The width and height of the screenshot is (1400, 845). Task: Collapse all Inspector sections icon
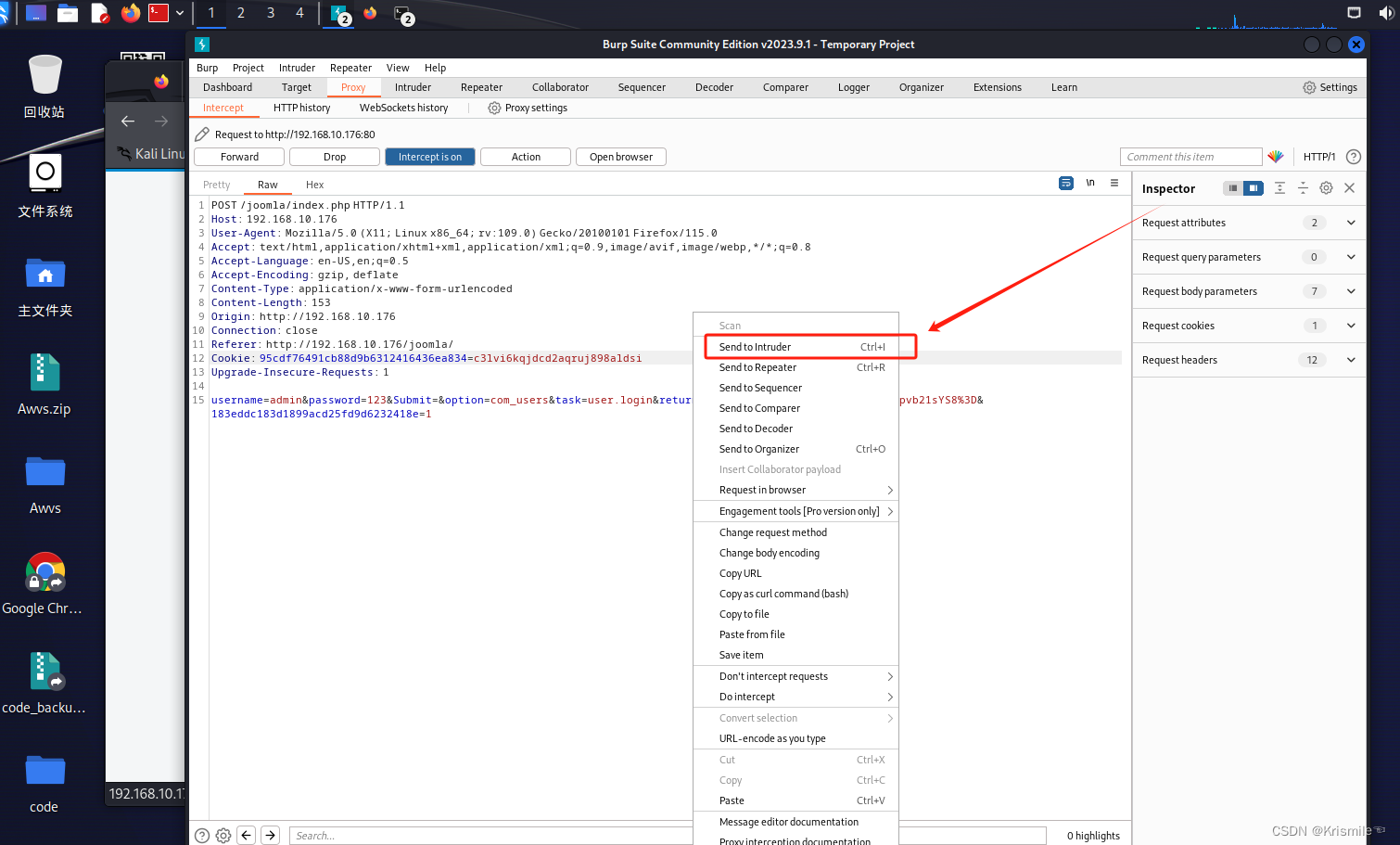pos(1303,188)
